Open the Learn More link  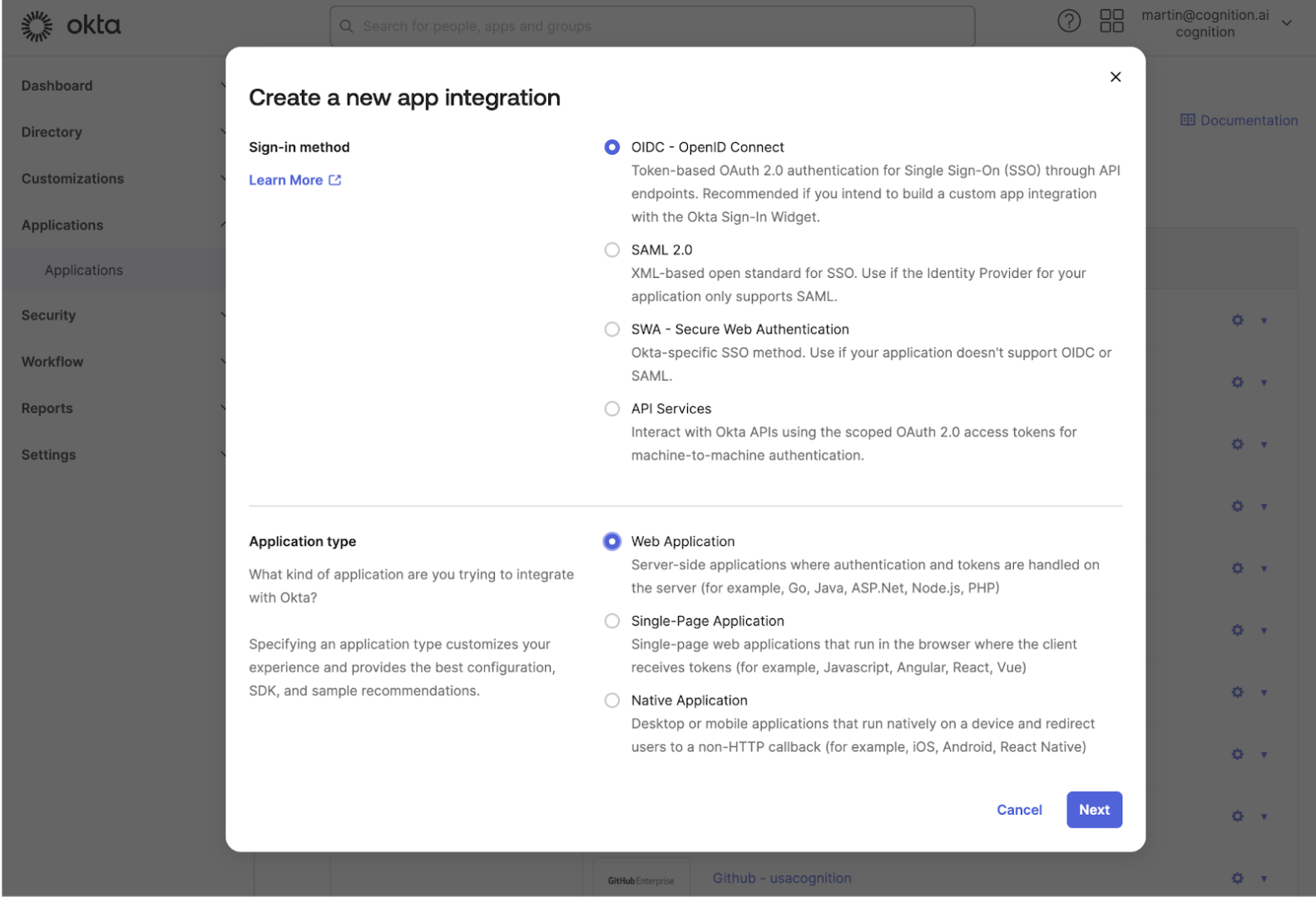click(285, 180)
